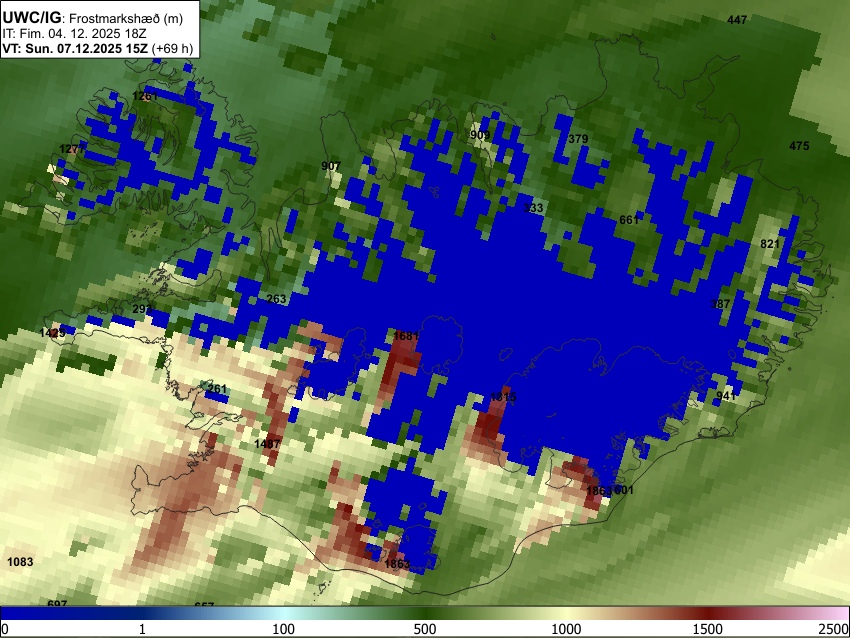850x638 pixels.
Task: Click the map value '821'
Action: tap(770, 244)
